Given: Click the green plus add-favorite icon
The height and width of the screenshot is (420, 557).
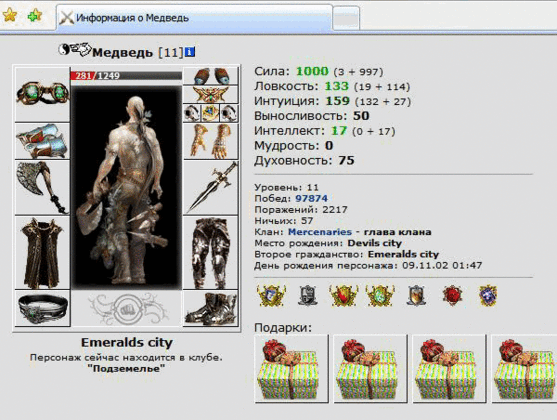Looking at the screenshot, I should [34, 16].
